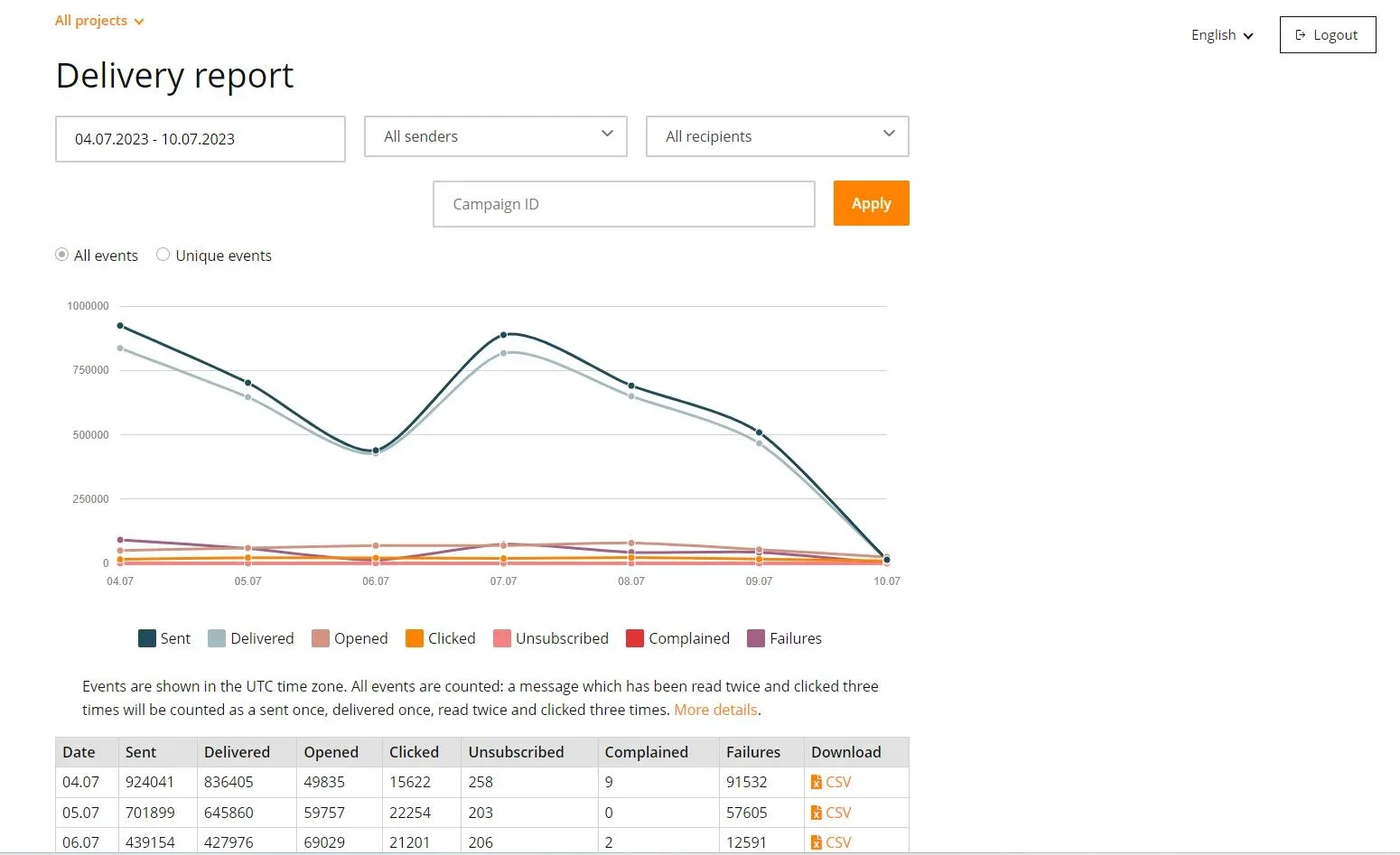
Task: Expand the All recipients dropdown
Action: click(x=777, y=136)
